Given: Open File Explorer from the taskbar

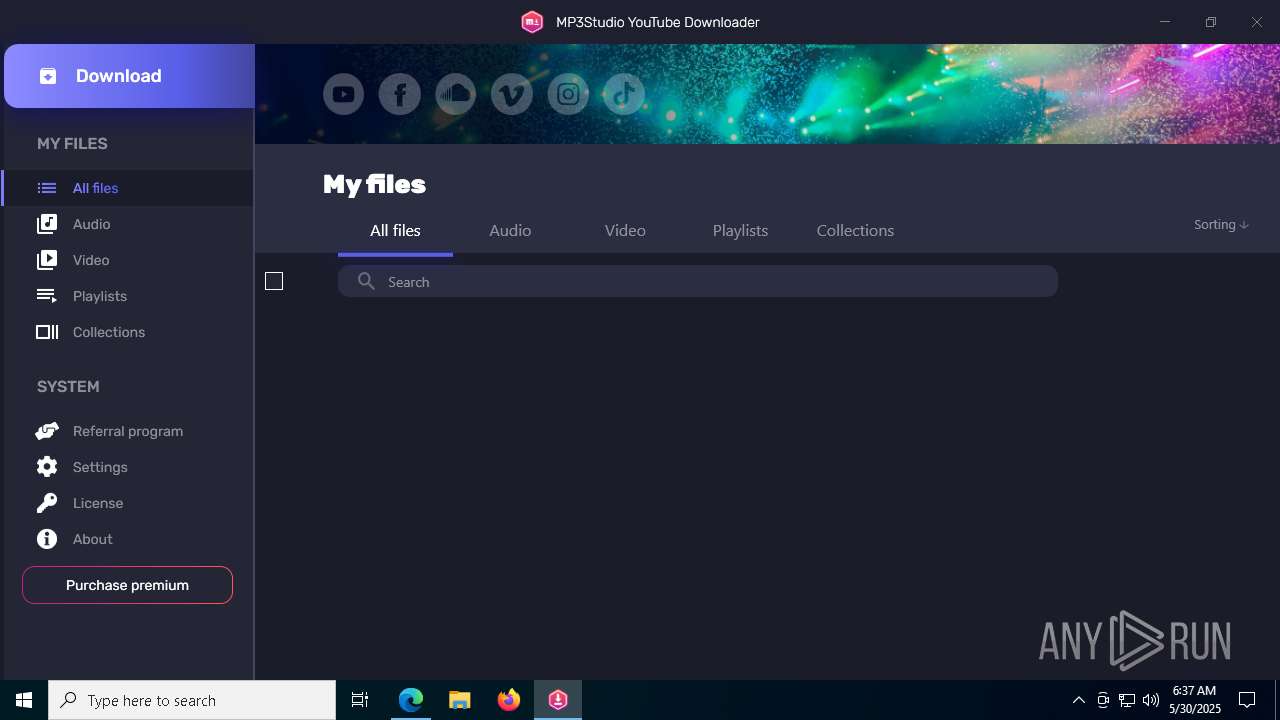Looking at the screenshot, I should pos(460,700).
